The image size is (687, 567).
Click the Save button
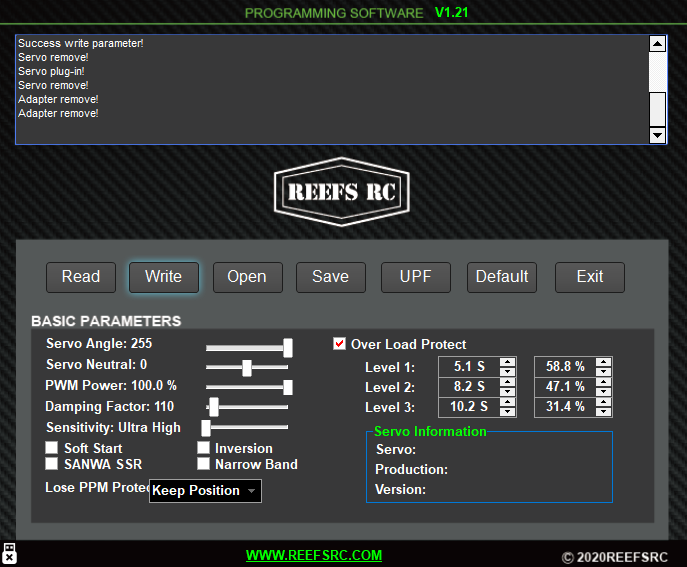click(331, 277)
